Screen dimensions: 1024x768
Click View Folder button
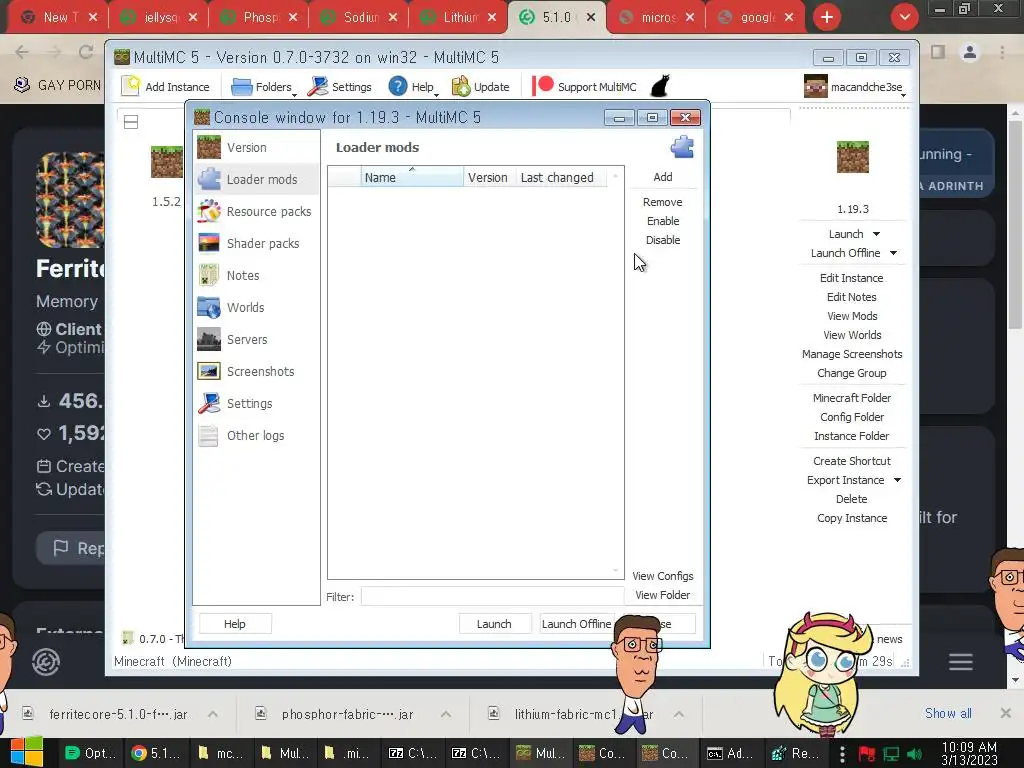[x=663, y=595]
